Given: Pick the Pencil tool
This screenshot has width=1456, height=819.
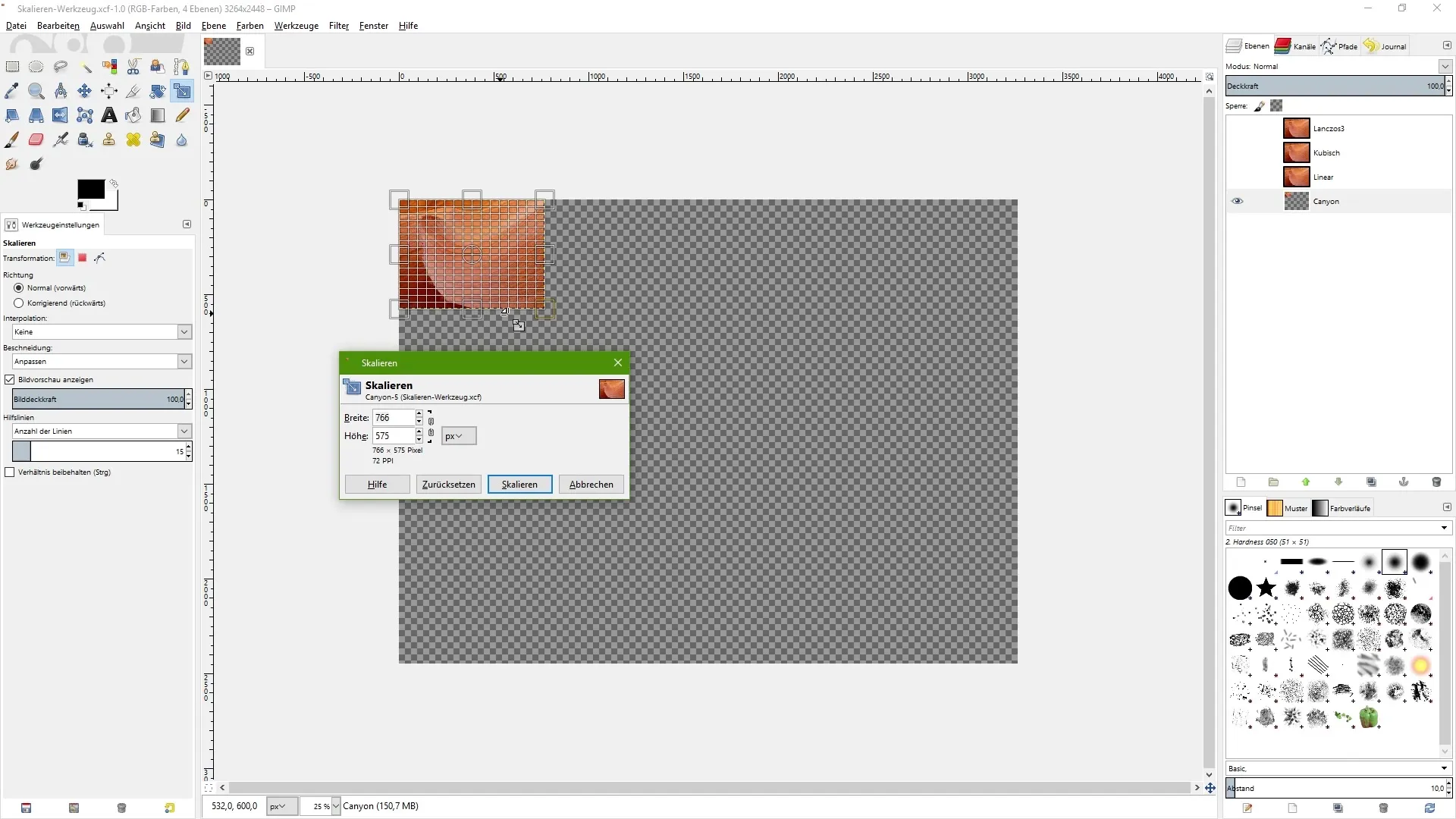Looking at the screenshot, I should click(x=182, y=115).
